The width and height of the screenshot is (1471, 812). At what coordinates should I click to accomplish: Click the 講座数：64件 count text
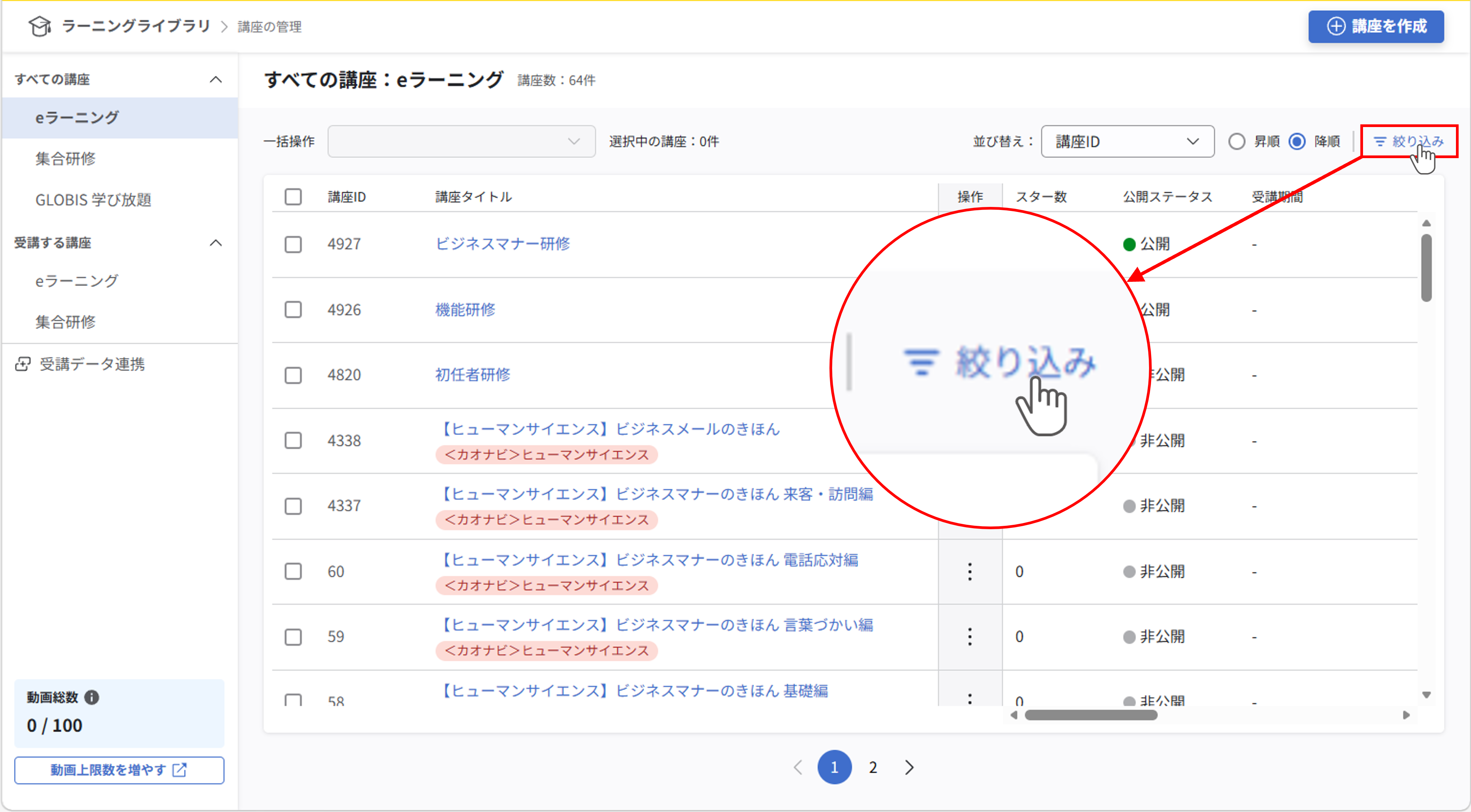coord(556,81)
